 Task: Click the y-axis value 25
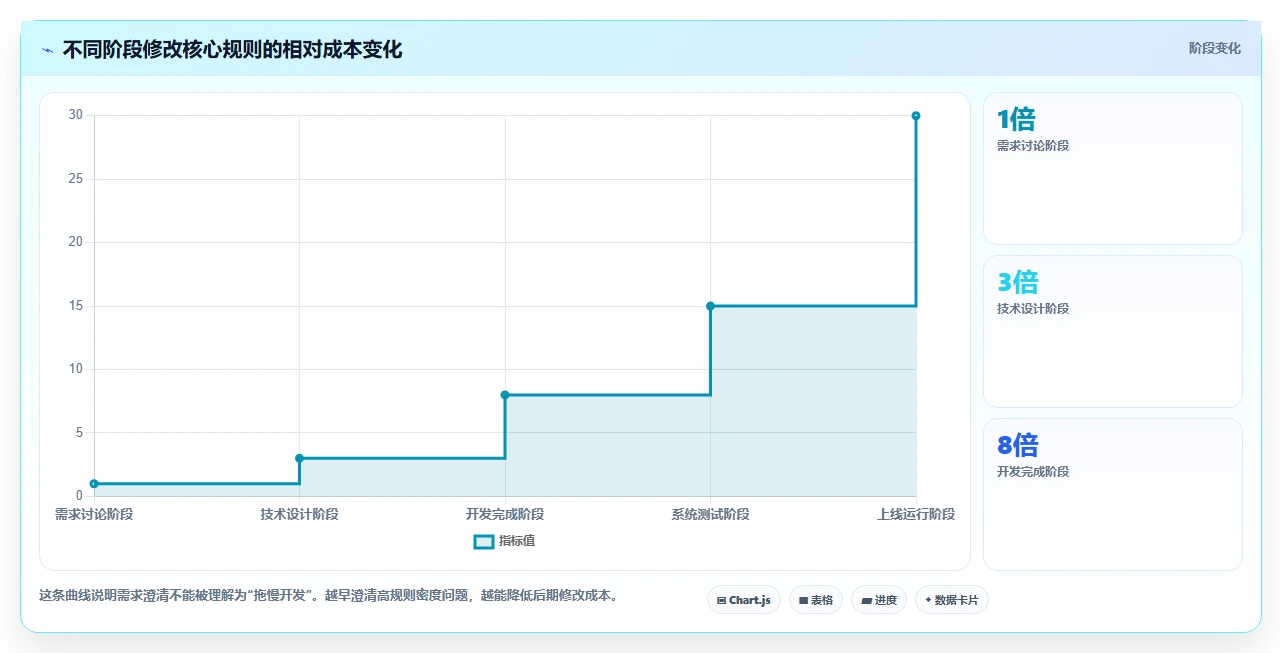(x=76, y=179)
